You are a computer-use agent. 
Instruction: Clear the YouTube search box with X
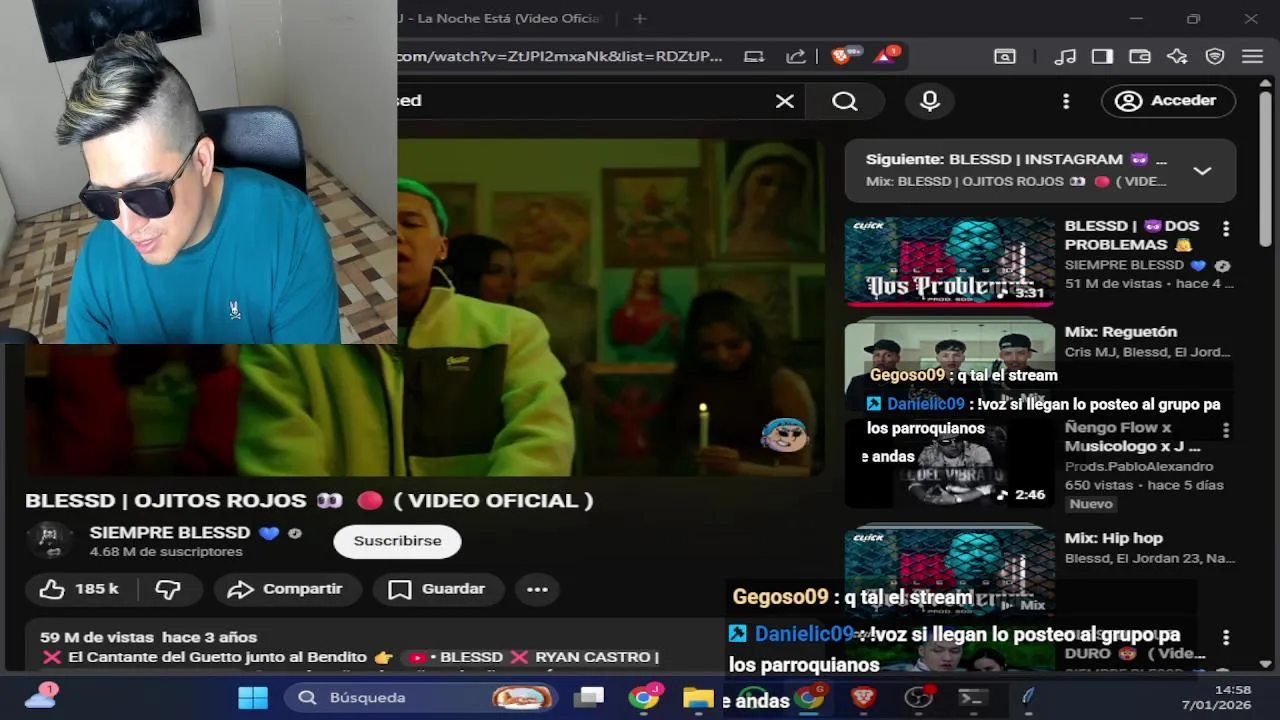(x=785, y=101)
